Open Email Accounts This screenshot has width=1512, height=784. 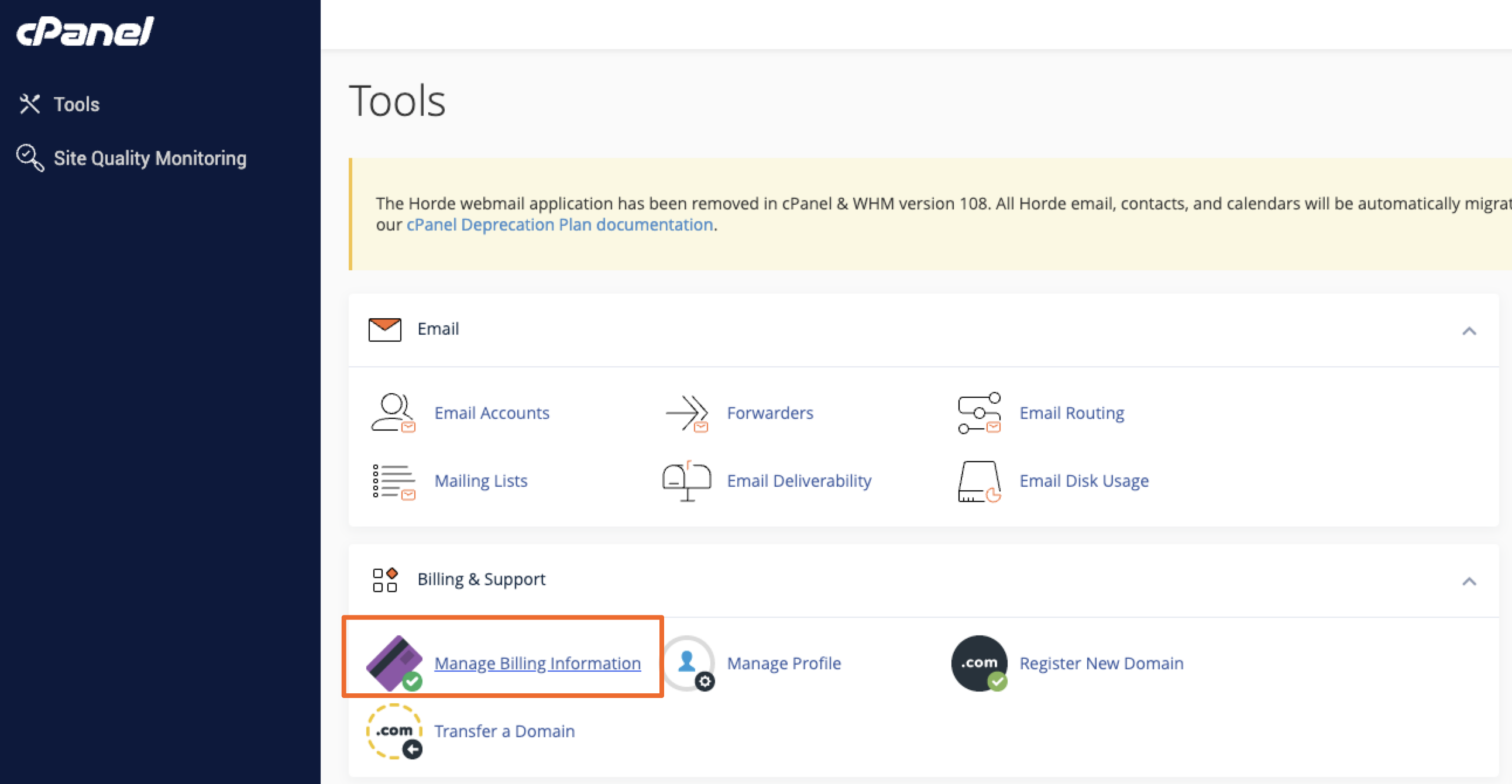492,413
